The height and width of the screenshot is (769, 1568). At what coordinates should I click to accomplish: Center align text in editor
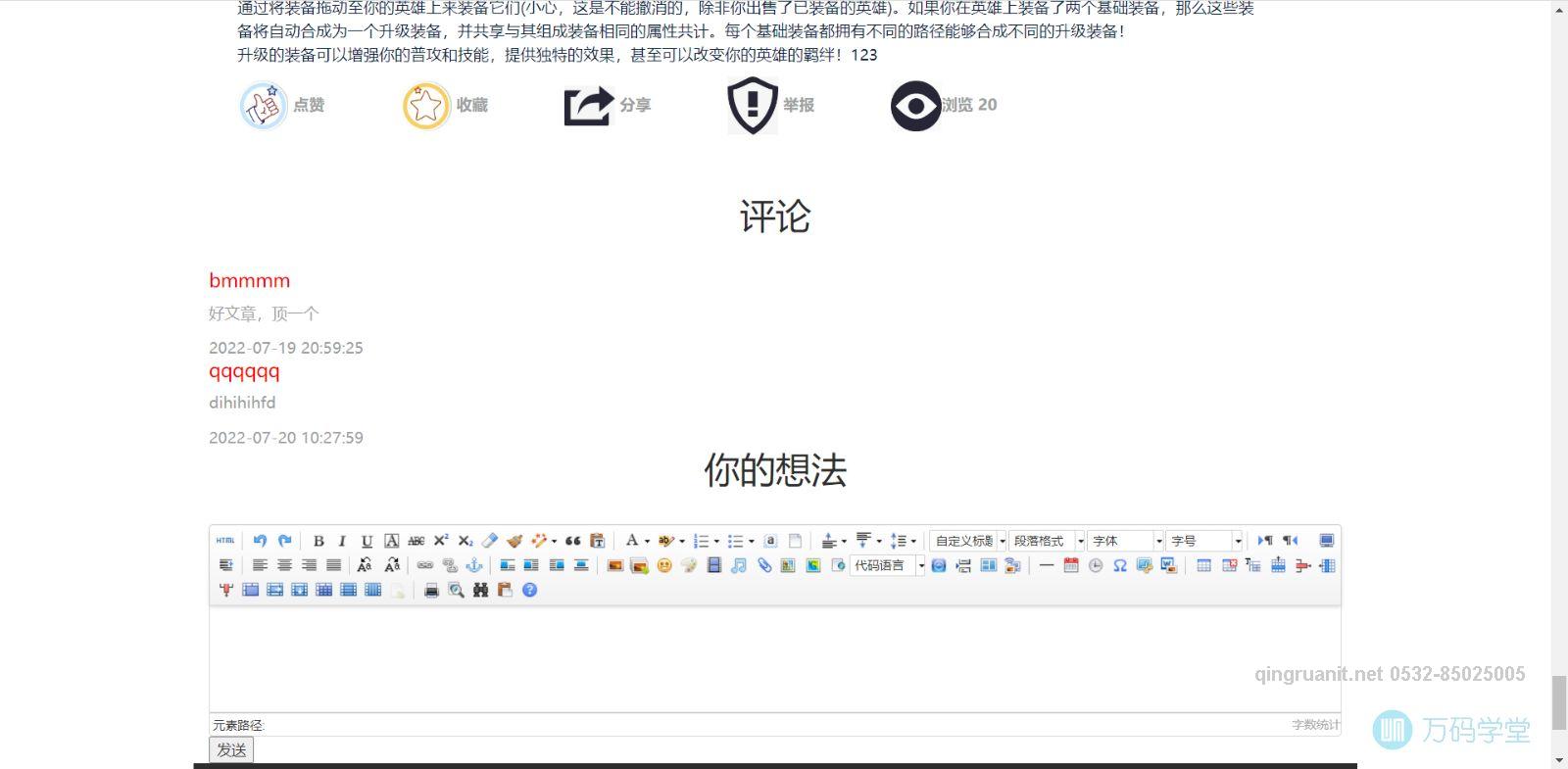click(284, 565)
